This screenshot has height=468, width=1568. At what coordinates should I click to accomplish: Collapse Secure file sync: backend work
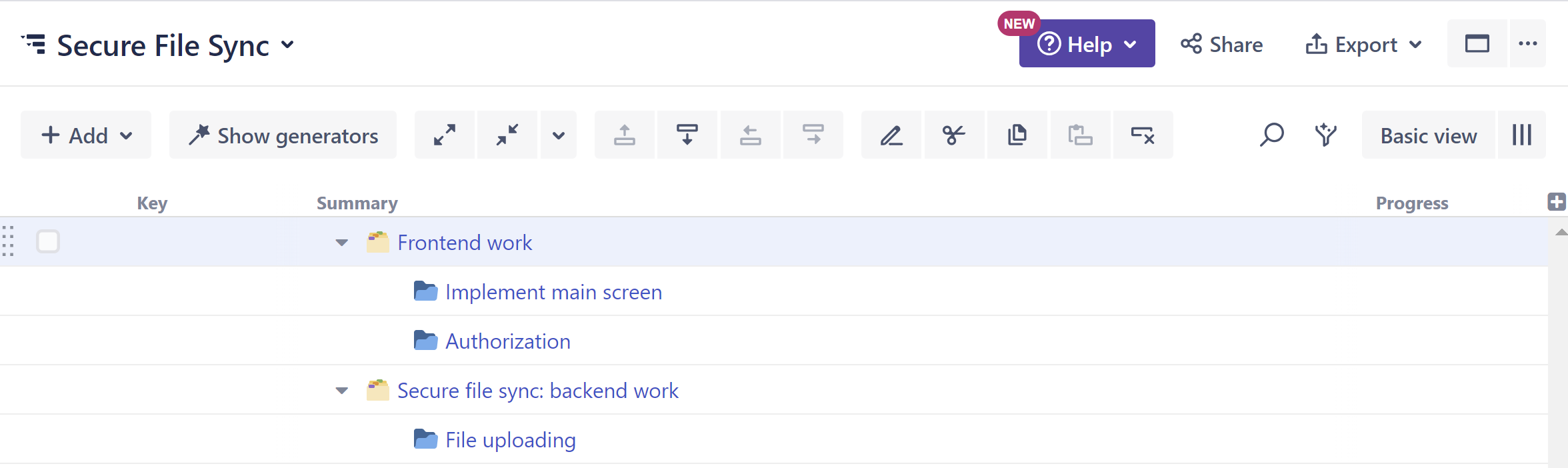coord(342,391)
